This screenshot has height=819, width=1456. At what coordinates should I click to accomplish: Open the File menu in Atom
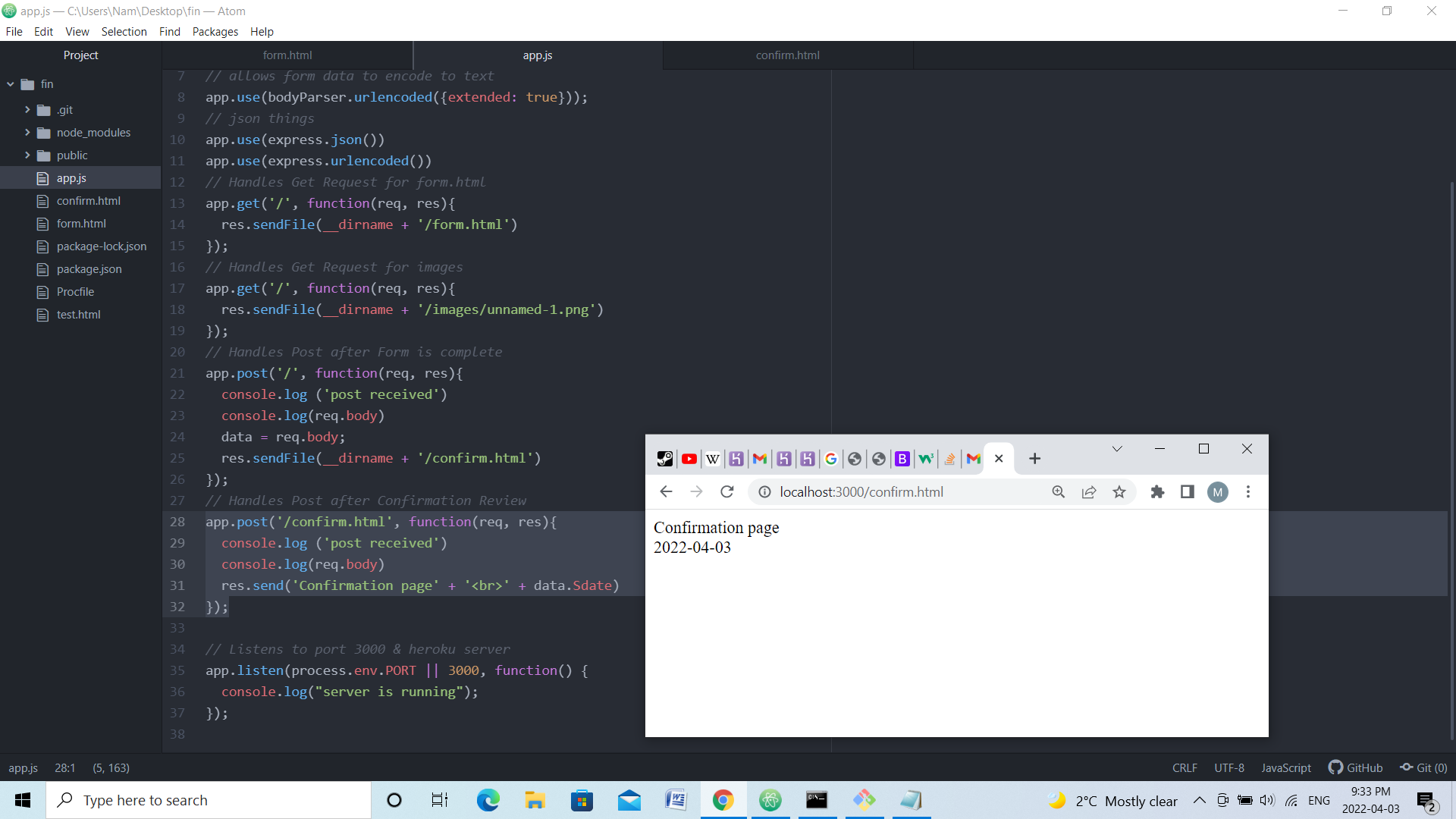pyautogui.click(x=14, y=32)
